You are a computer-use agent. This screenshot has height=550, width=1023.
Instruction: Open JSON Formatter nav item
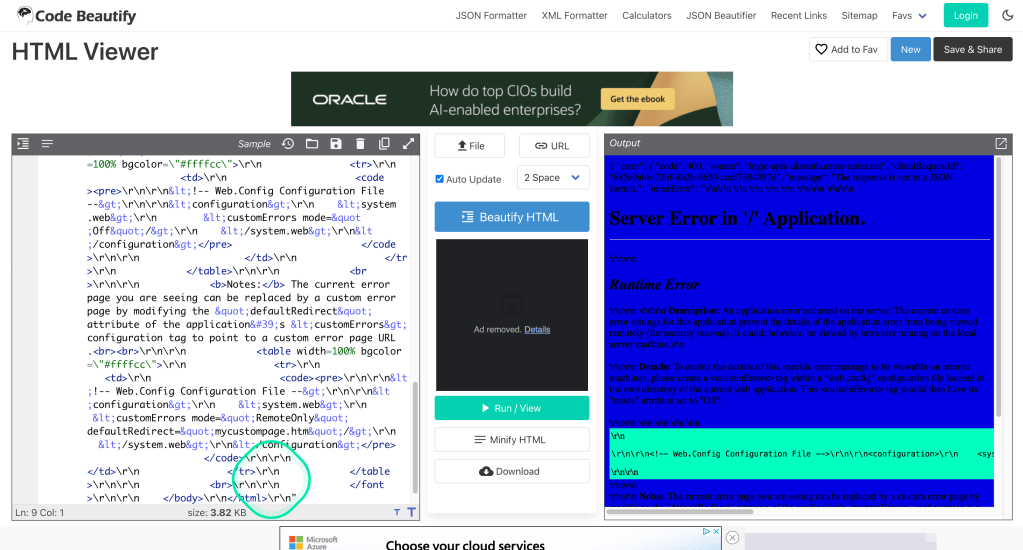click(491, 16)
